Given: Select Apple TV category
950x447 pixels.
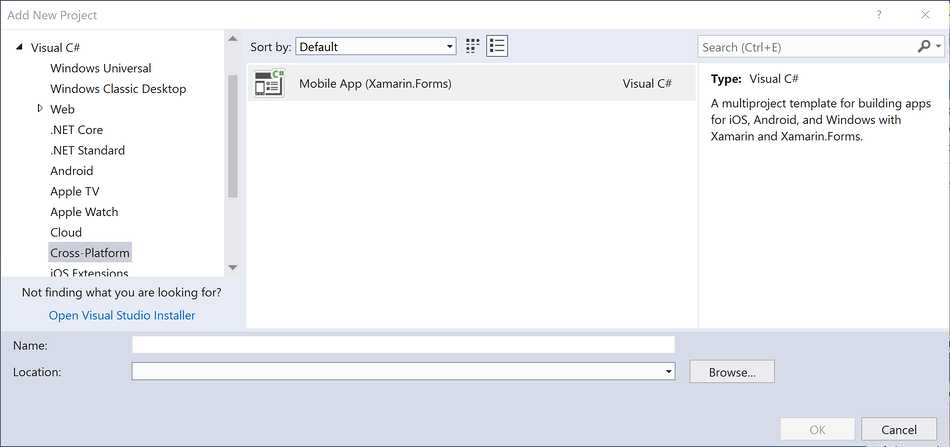Looking at the screenshot, I should [75, 191].
